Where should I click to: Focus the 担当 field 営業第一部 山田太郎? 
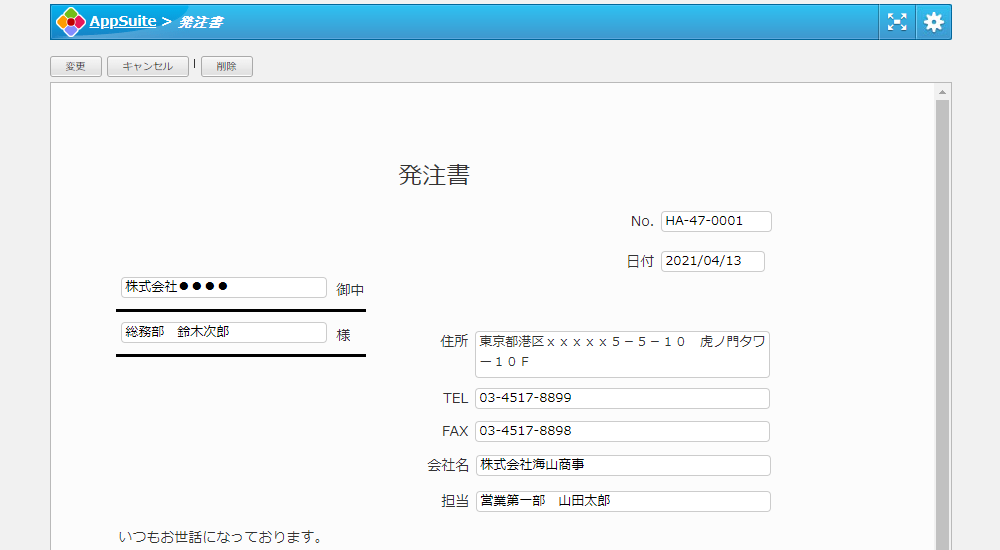[x=622, y=501]
